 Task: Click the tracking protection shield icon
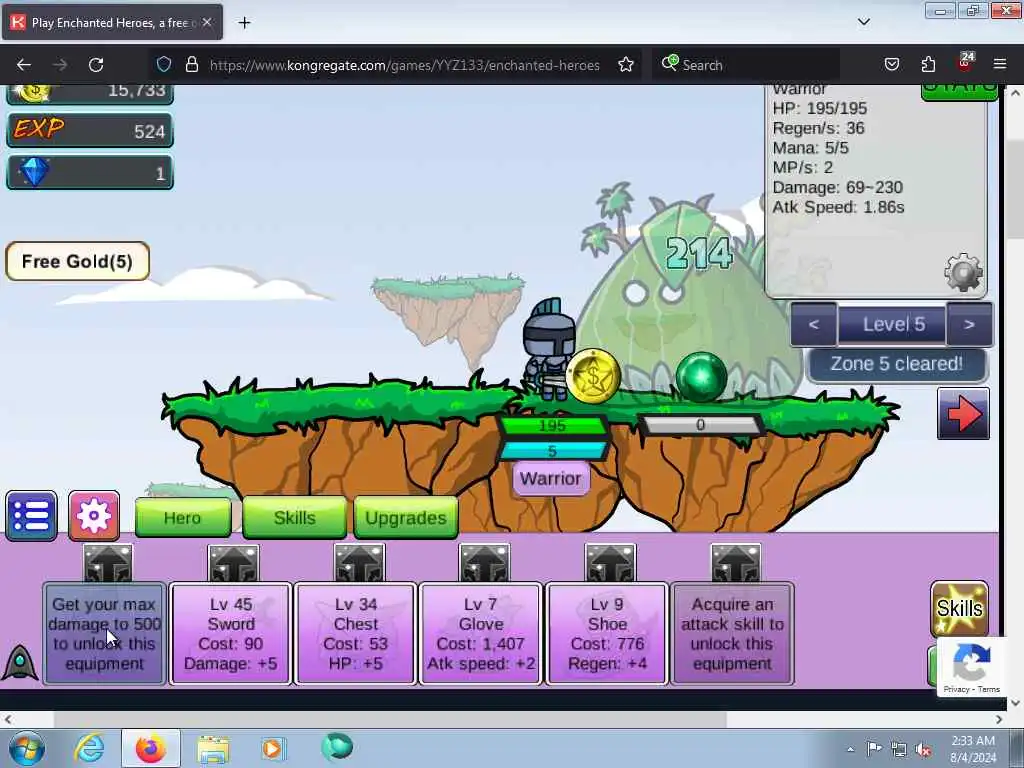[x=164, y=64]
